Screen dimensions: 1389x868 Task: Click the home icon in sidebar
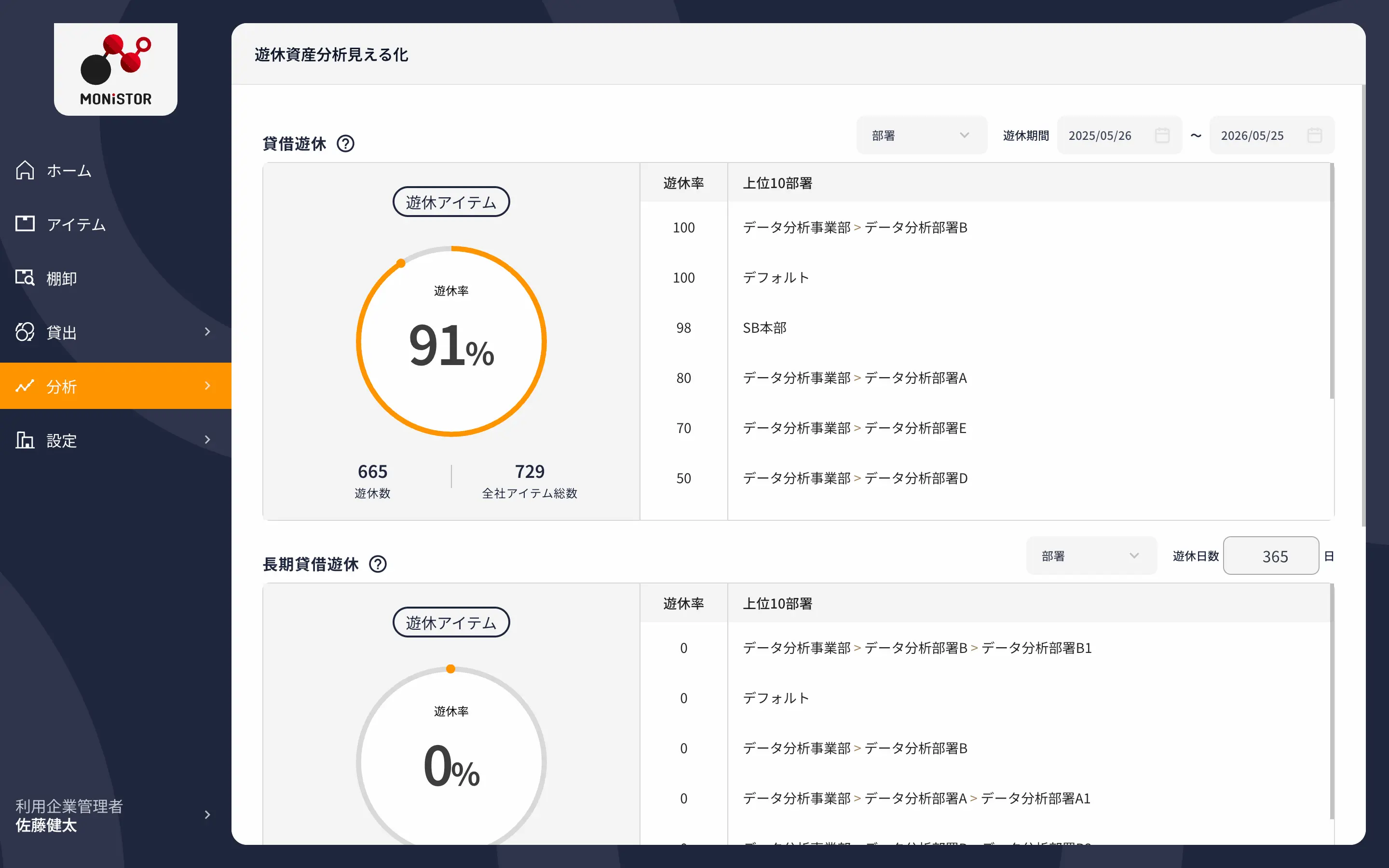[25, 171]
